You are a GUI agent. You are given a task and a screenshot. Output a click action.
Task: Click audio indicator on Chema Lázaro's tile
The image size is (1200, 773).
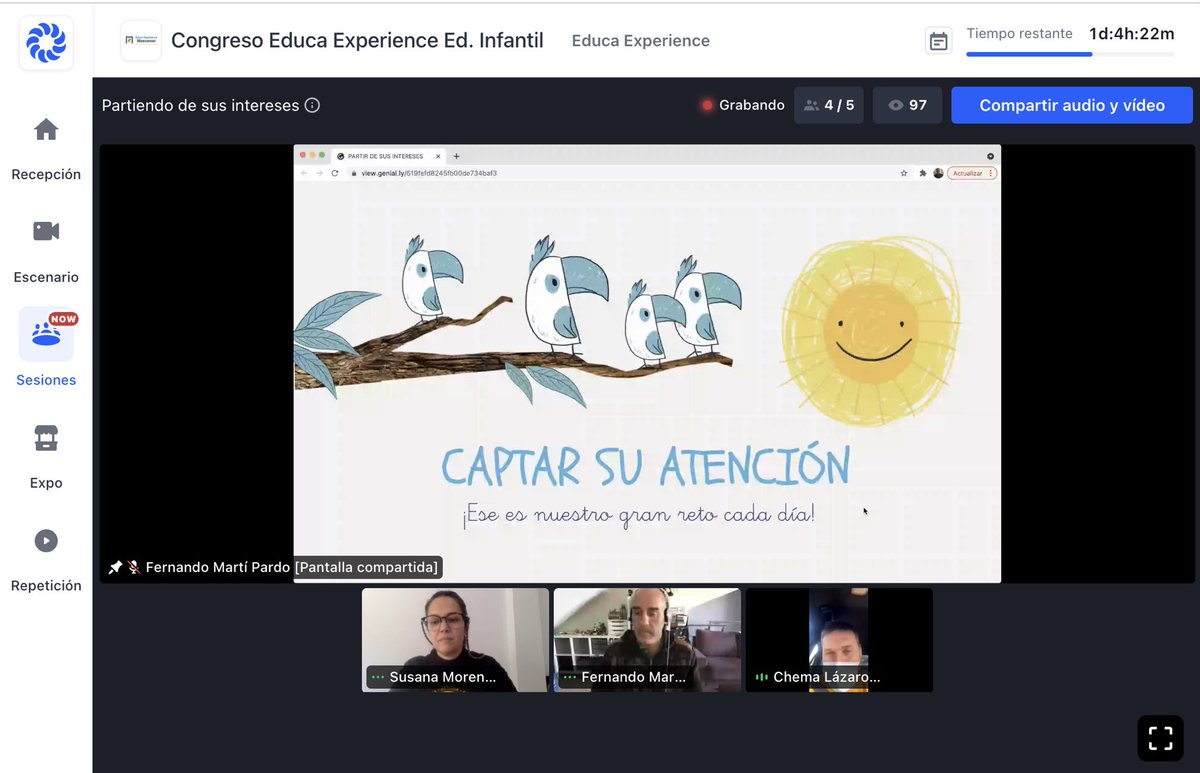762,677
